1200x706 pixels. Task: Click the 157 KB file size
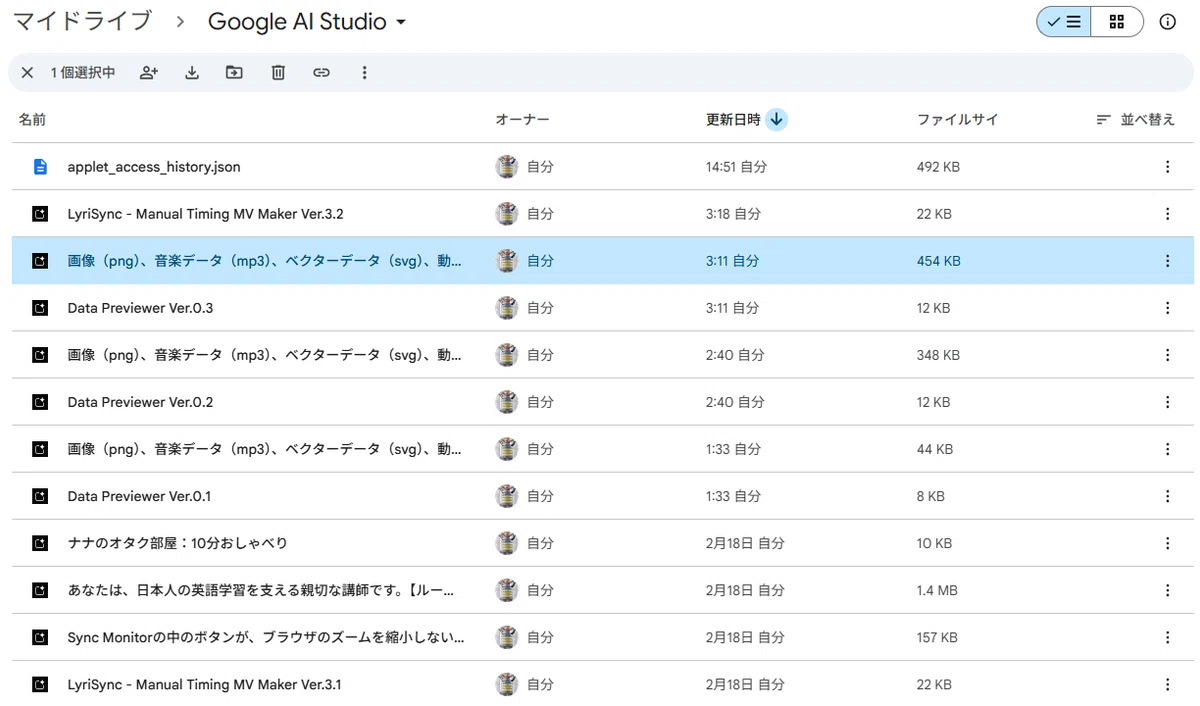(x=937, y=637)
